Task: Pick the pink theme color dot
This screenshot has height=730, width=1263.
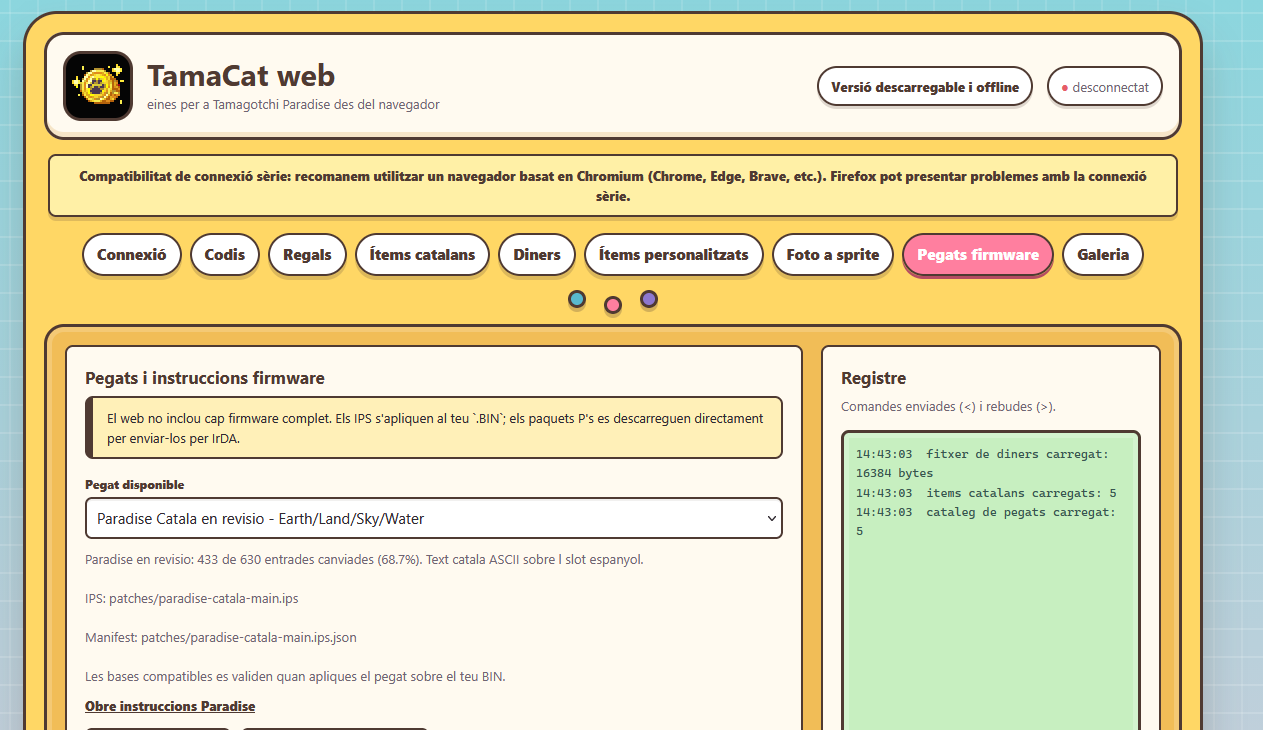Action: pyautogui.click(x=613, y=304)
